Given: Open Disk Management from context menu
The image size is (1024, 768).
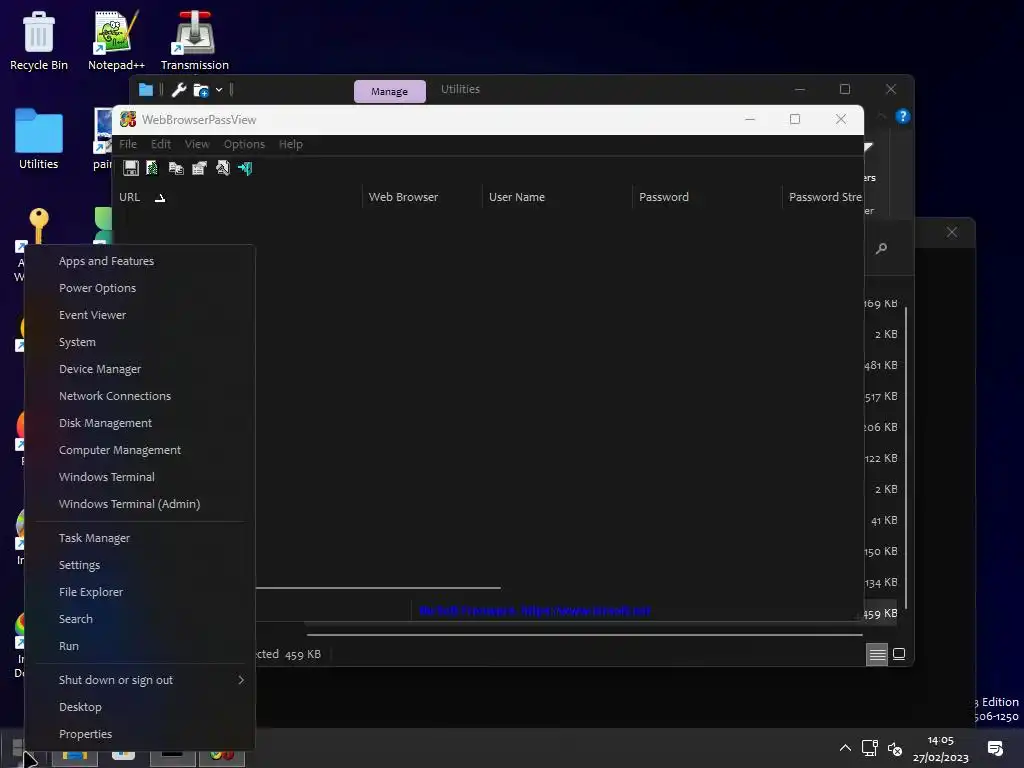Looking at the screenshot, I should pos(139,423).
